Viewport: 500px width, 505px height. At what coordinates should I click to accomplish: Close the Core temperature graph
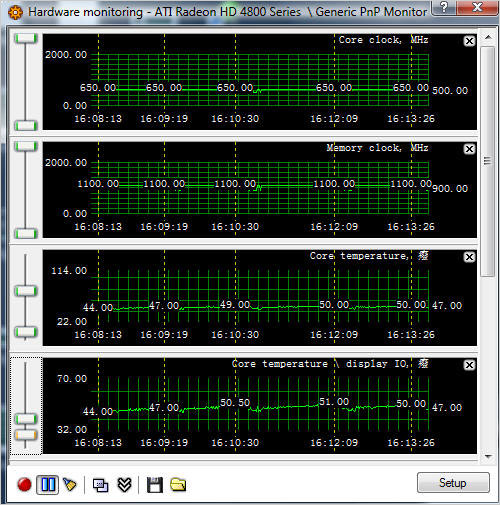click(x=469, y=257)
